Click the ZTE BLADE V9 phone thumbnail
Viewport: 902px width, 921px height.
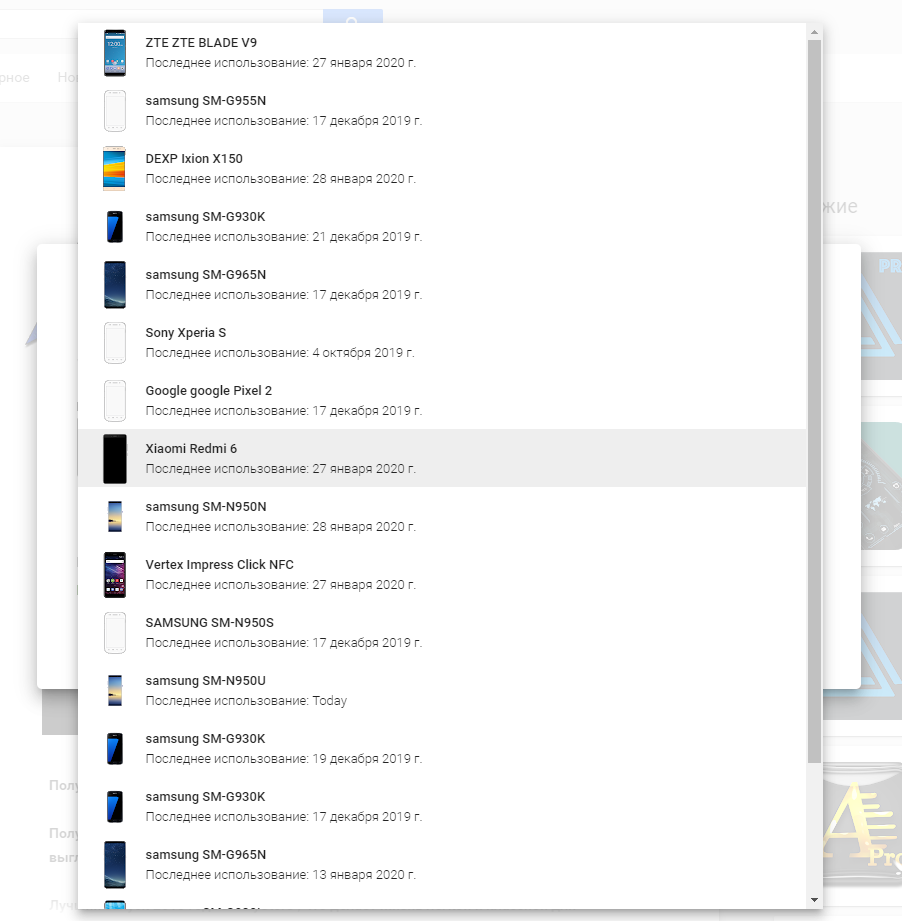115,53
